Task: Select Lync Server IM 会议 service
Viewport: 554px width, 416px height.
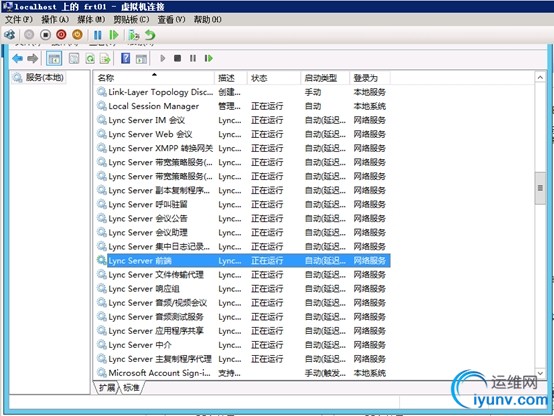Action: point(242,120)
